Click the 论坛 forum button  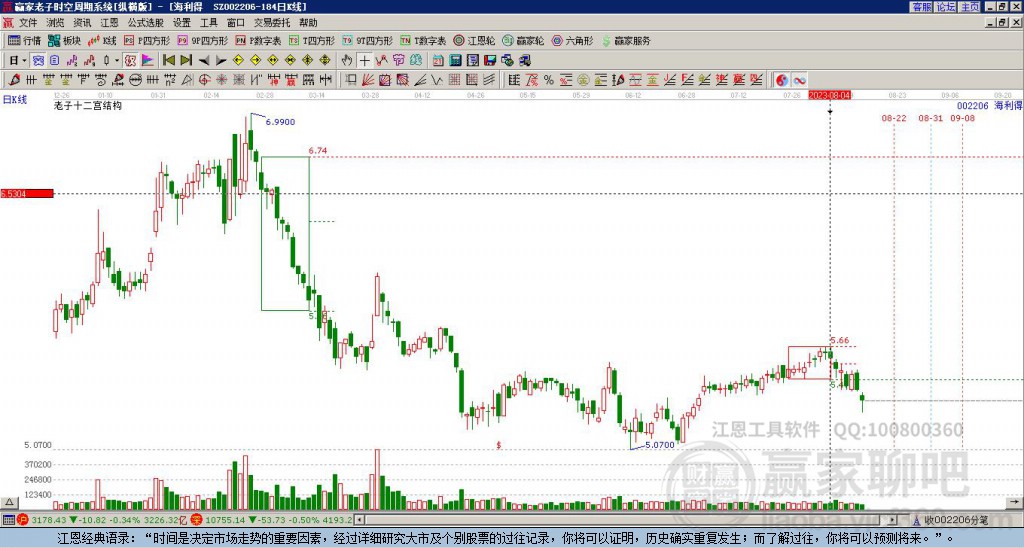pos(946,7)
